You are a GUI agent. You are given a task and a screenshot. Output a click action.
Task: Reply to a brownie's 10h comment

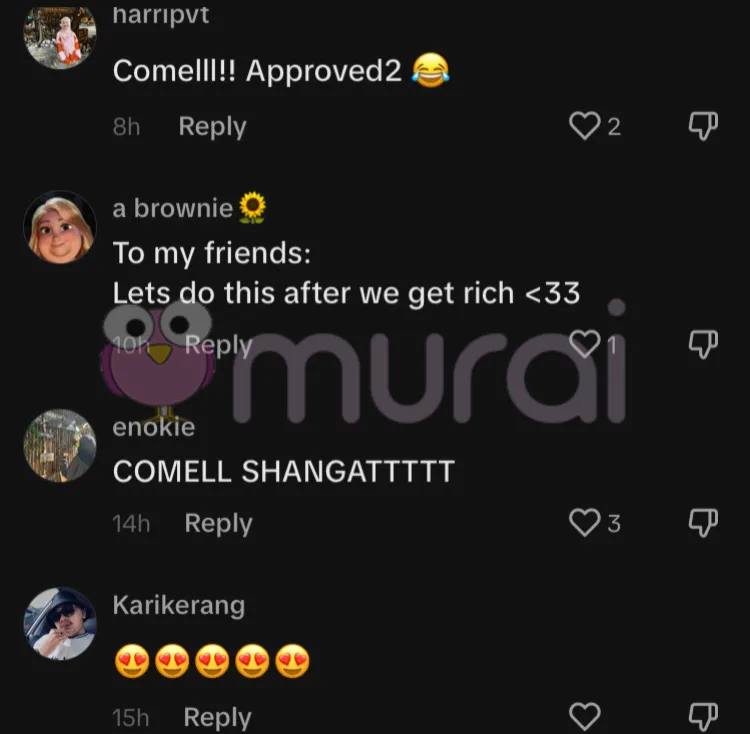pyautogui.click(x=219, y=345)
